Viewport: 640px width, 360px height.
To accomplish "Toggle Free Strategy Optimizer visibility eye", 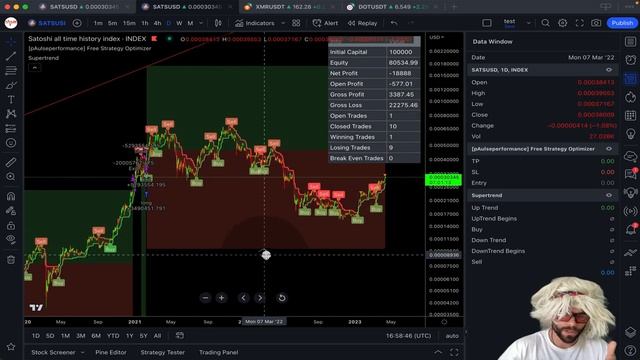I will [609, 149].
